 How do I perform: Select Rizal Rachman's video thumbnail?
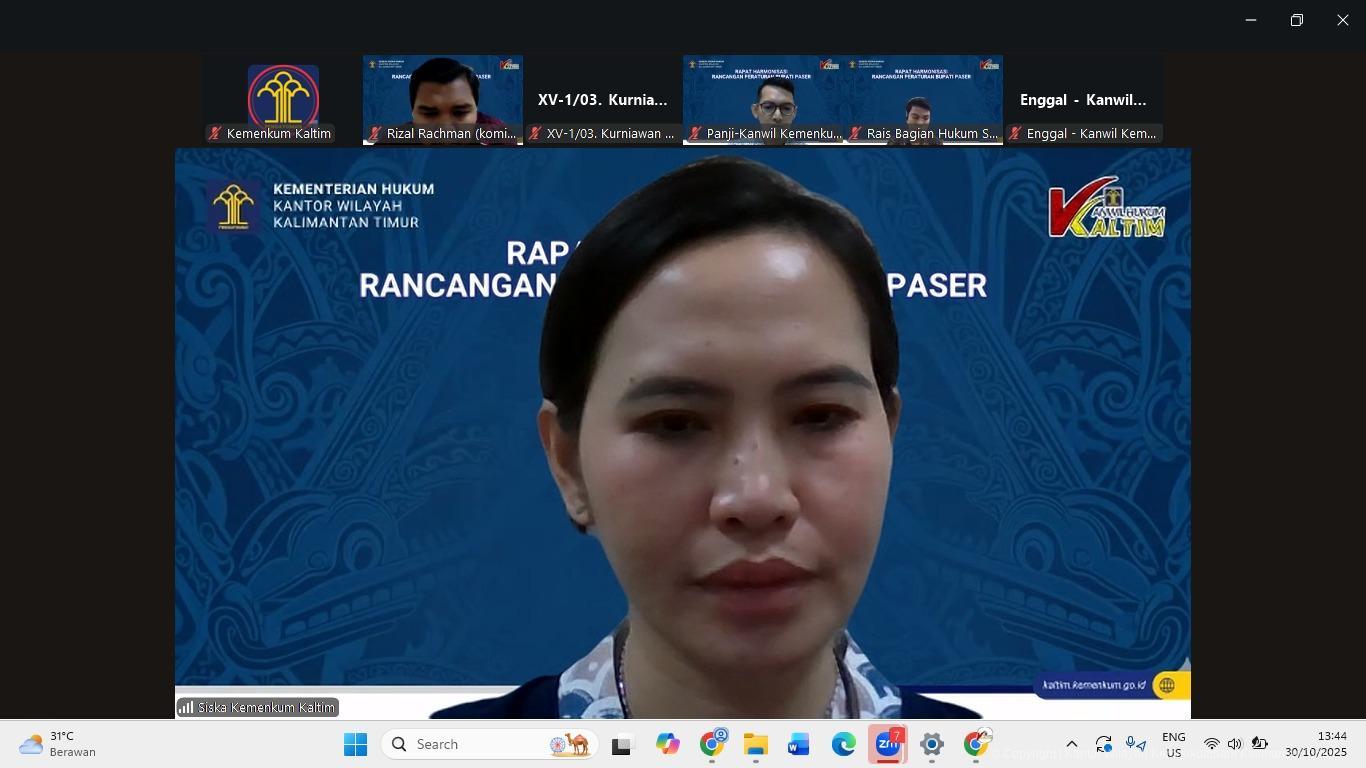443,100
